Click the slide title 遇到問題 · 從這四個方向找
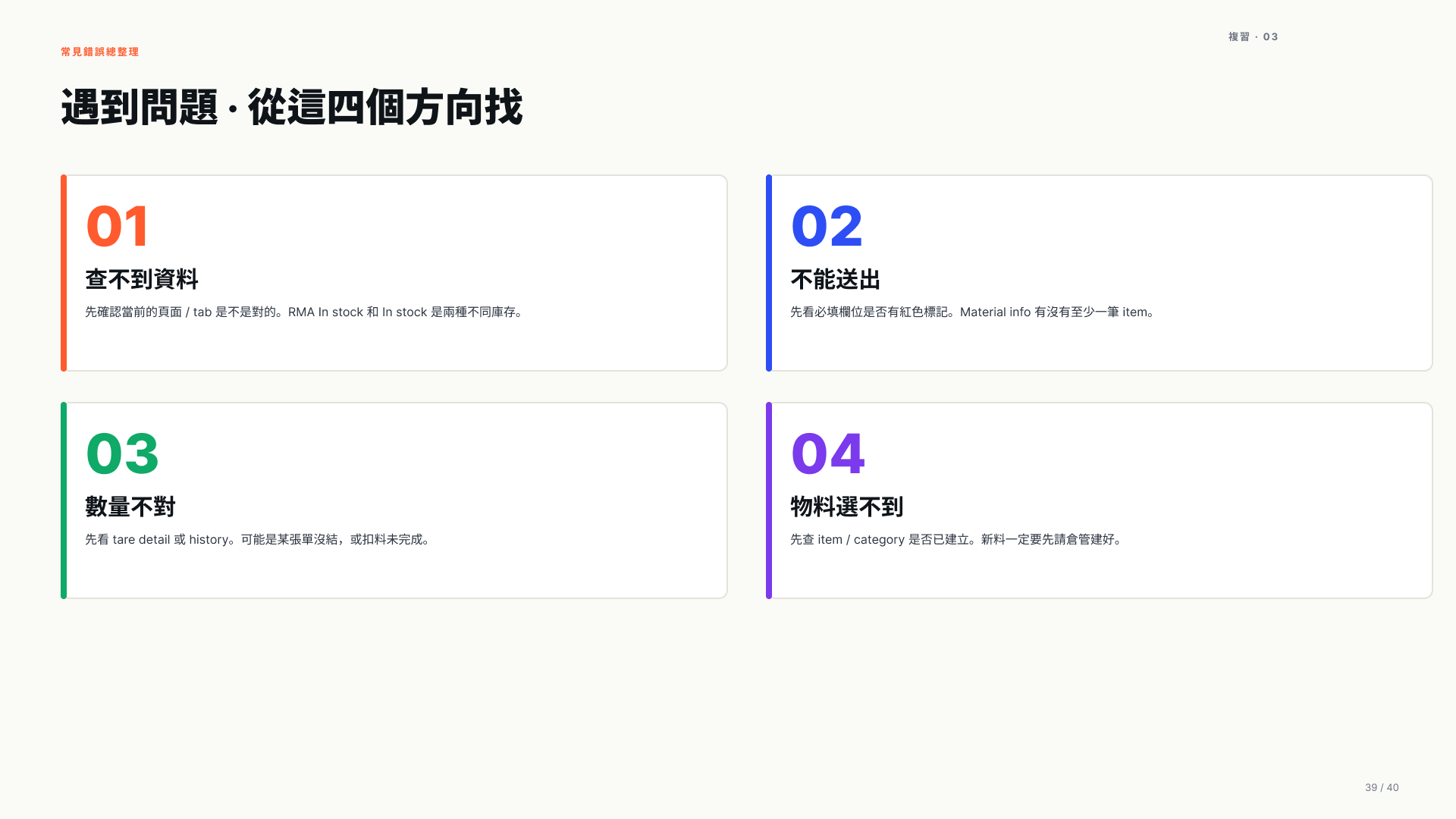This screenshot has height=819, width=1456. (292, 107)
